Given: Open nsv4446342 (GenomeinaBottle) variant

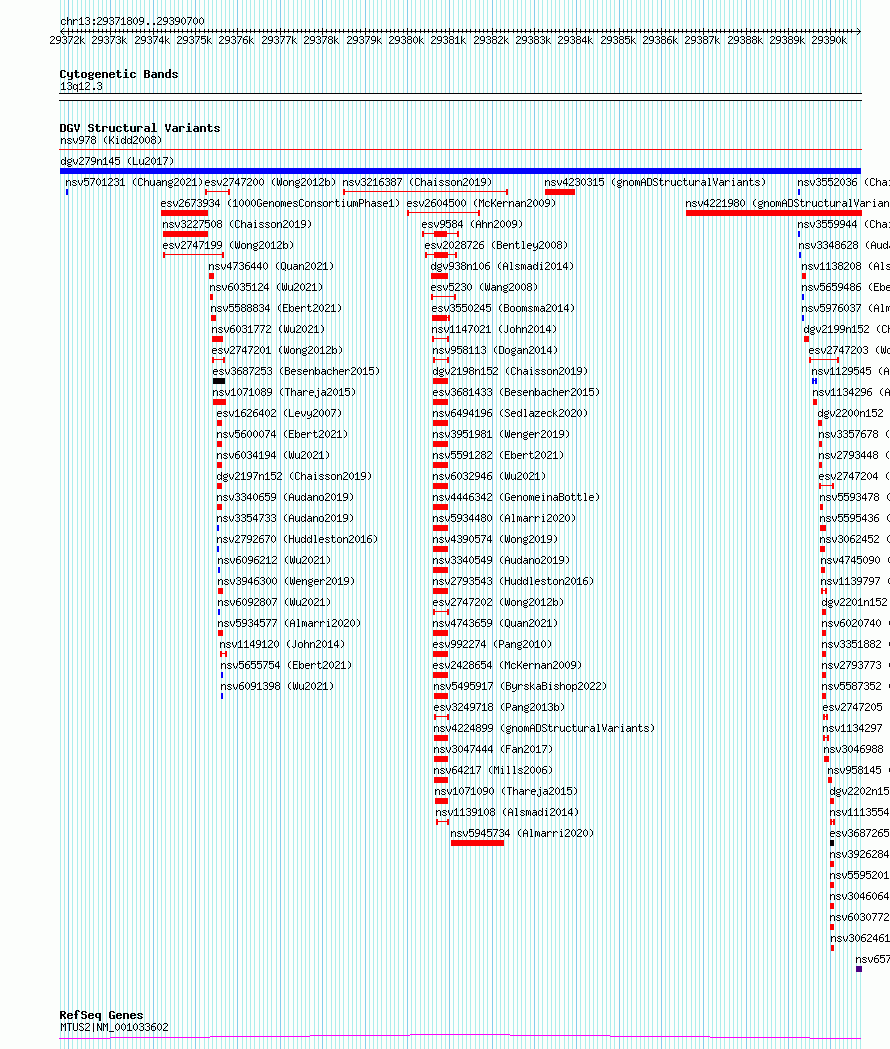Looking at the screenshot, I should click(x=516, y=497).
